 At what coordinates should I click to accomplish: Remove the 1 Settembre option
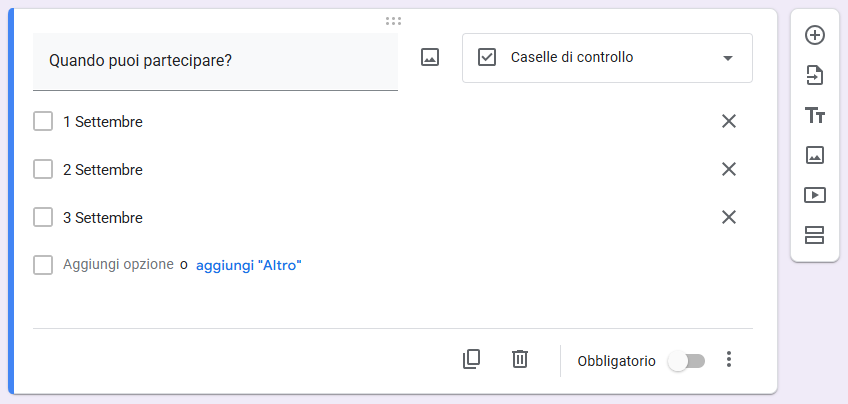click(x=729, y=122)
